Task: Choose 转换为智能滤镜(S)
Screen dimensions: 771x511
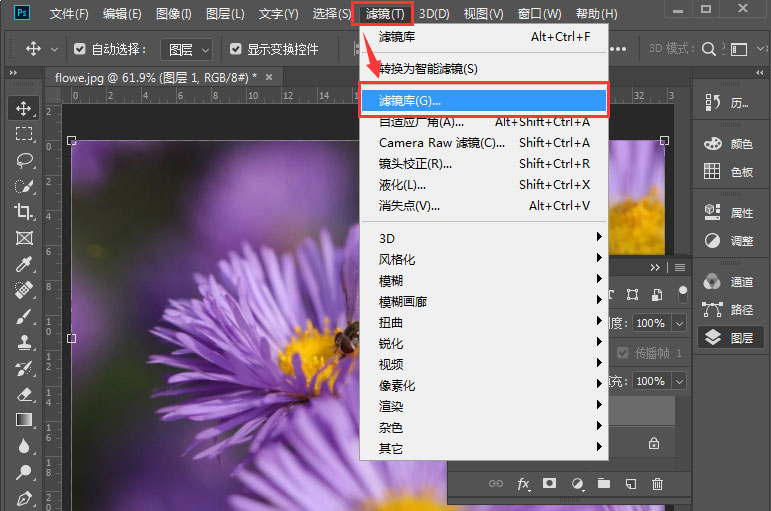Action: [484, 68]
